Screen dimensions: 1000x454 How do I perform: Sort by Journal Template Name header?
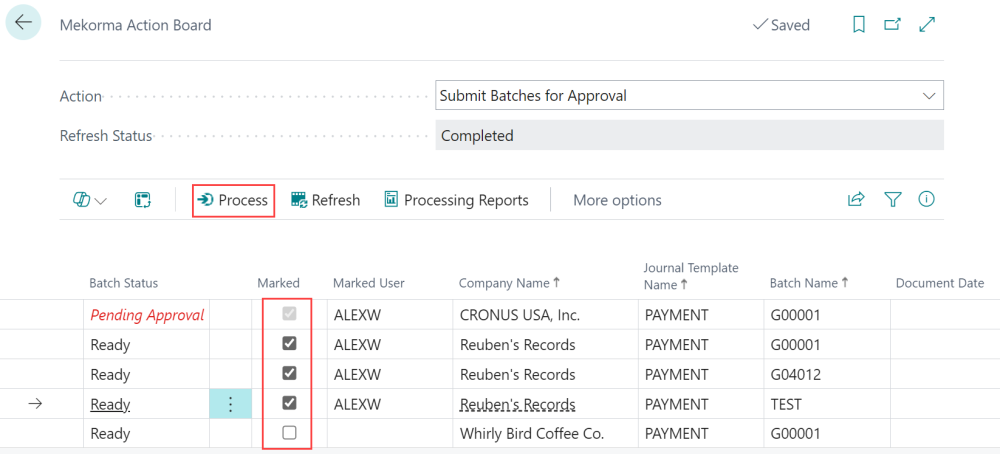(x=691, y=277)
